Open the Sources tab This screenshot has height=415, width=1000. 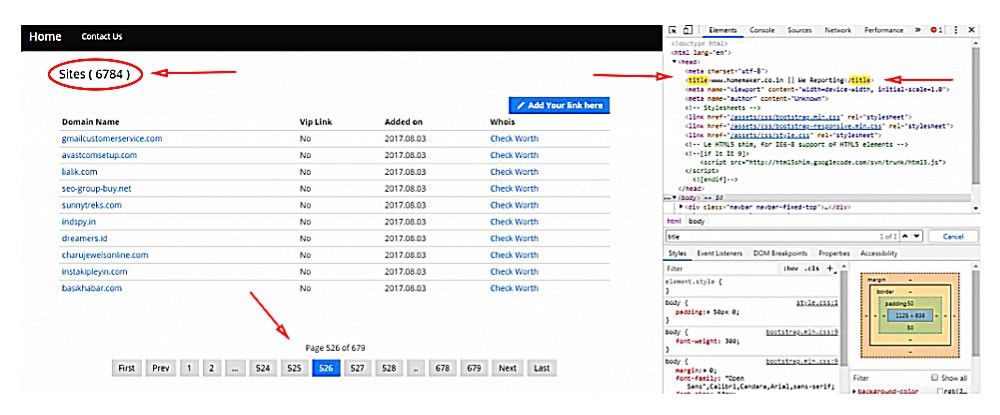click(800, 30)
